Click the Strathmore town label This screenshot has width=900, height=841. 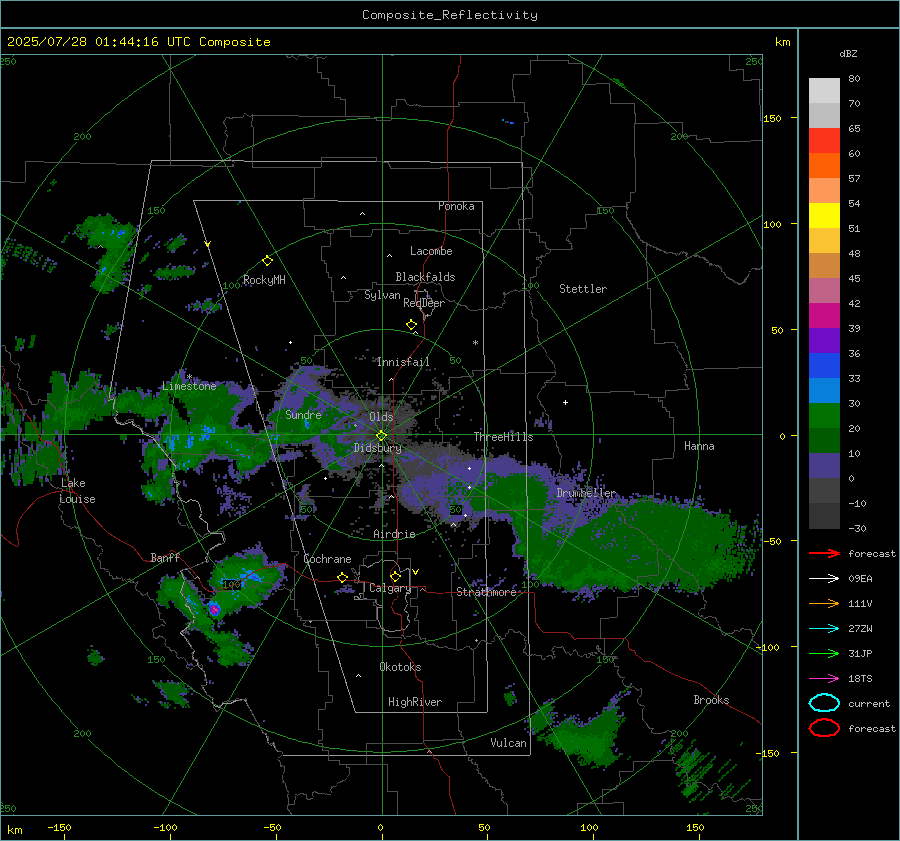tap(486, 592)
